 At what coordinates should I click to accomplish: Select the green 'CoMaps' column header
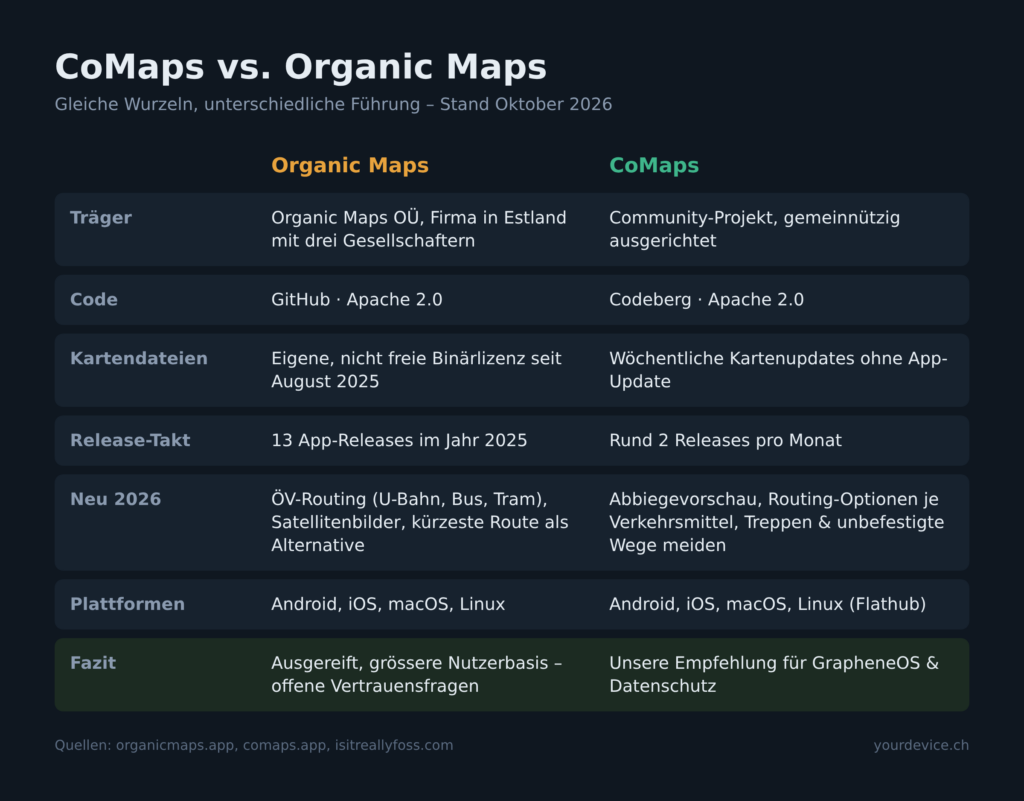coord(654,166)
